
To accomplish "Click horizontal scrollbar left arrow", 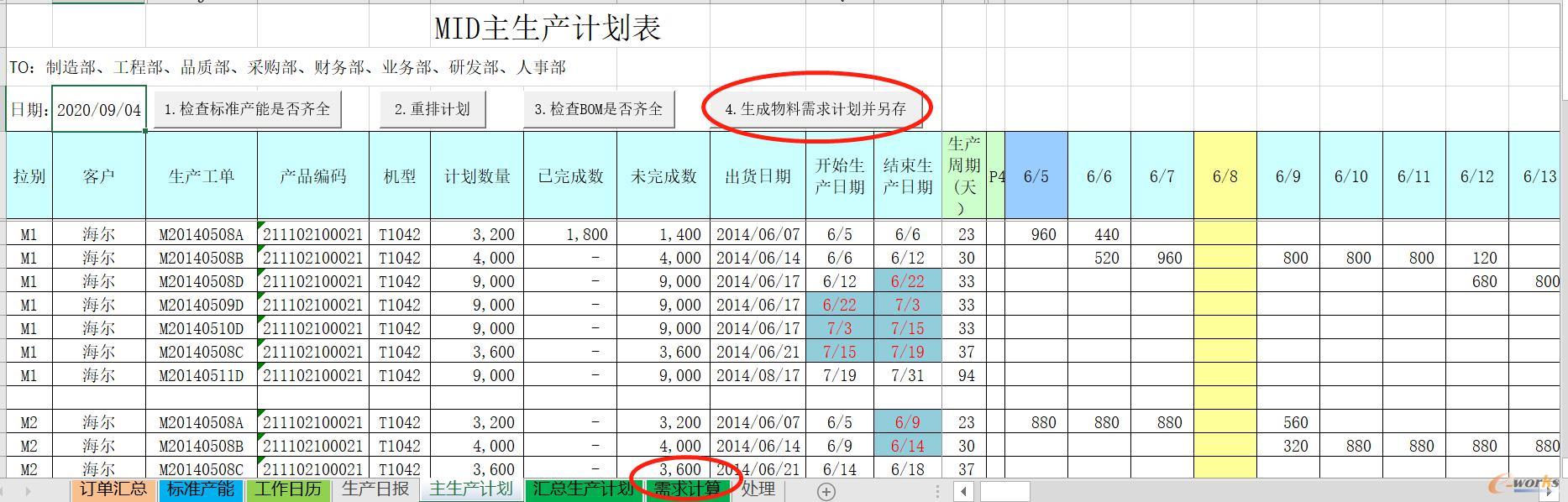I will click(964, 492).
